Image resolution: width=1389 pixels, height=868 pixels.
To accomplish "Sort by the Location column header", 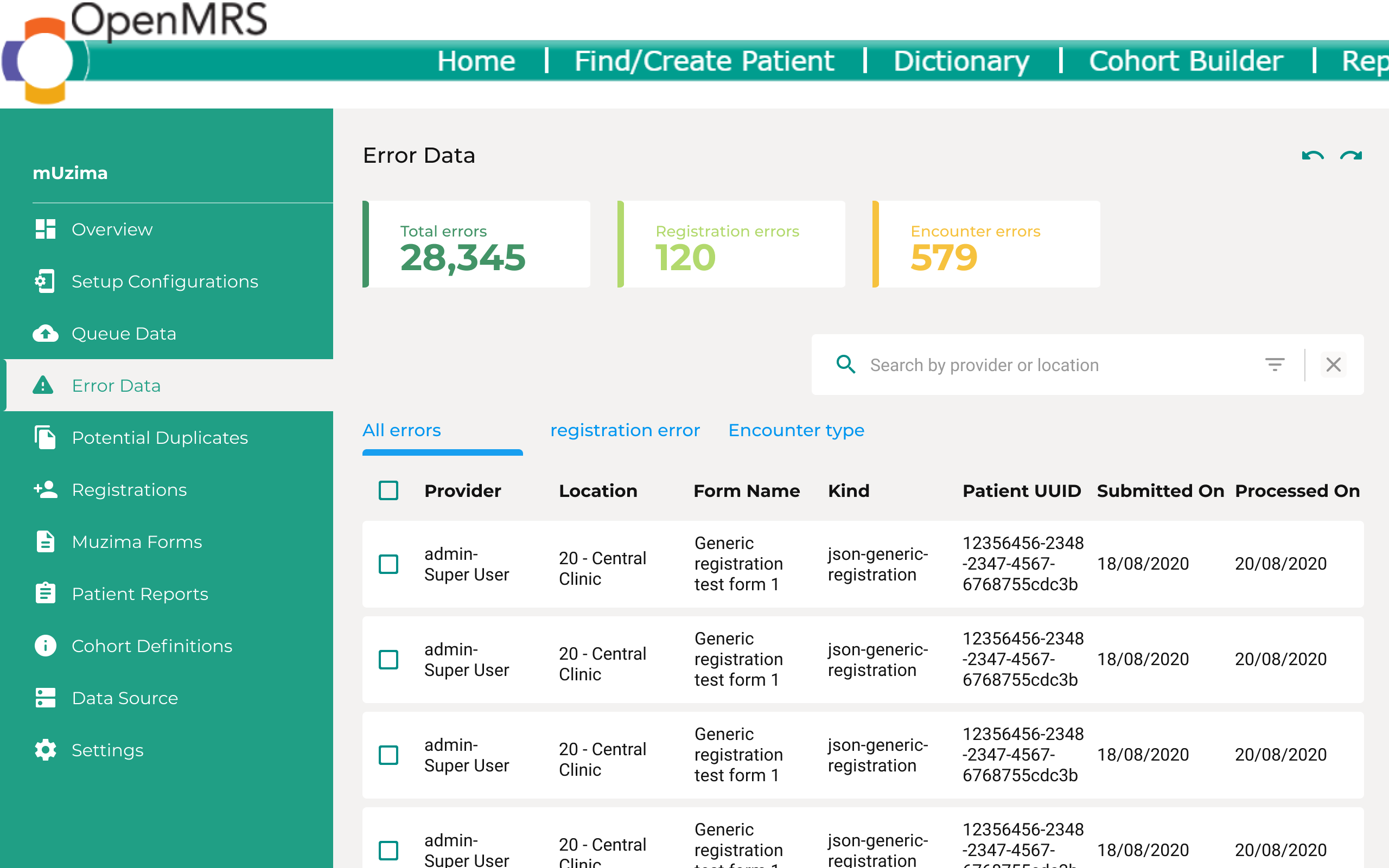I will click(598, 491).
